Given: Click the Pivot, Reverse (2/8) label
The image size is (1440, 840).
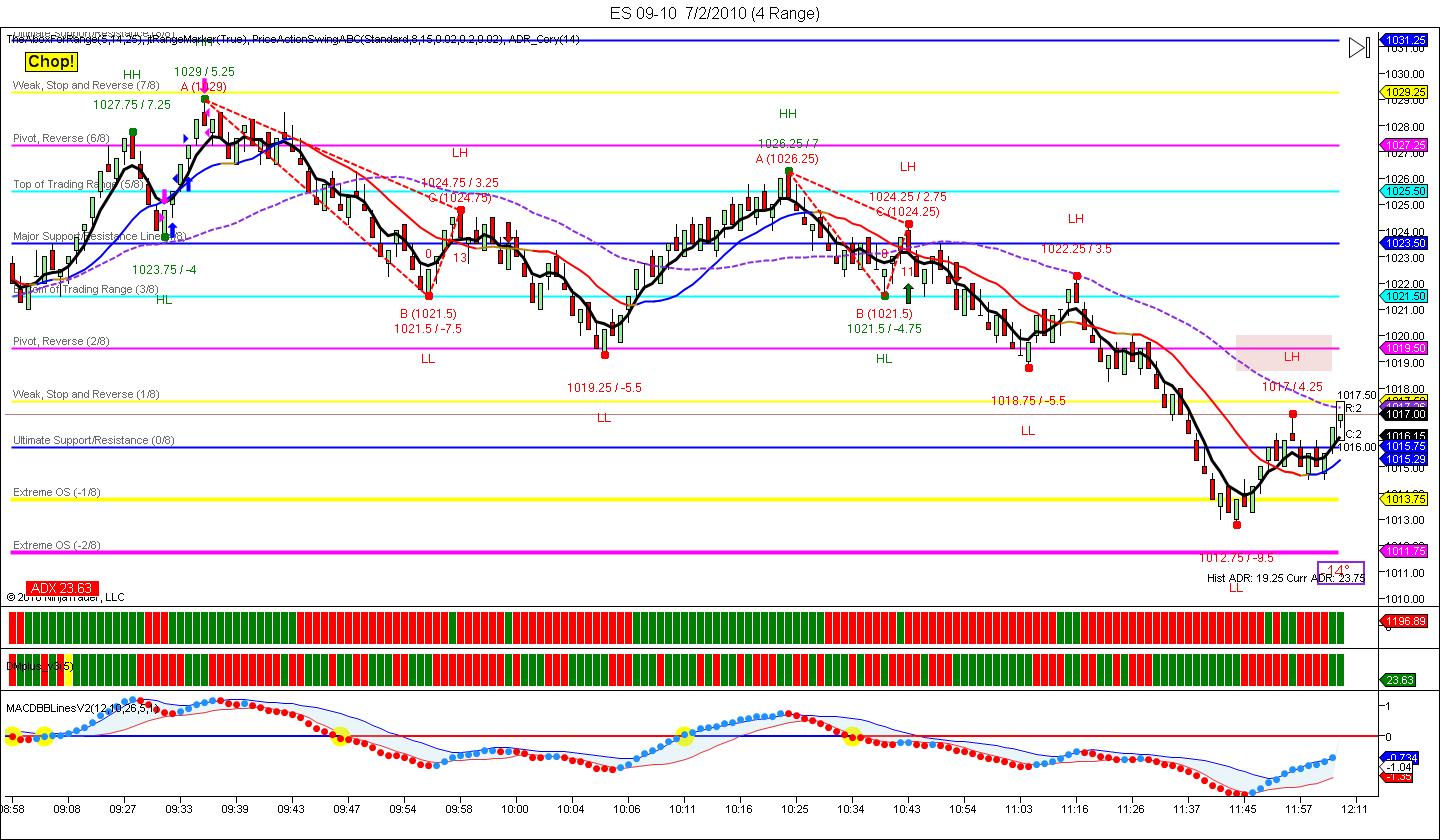Looking at the screenshot, I should (75, 341).
